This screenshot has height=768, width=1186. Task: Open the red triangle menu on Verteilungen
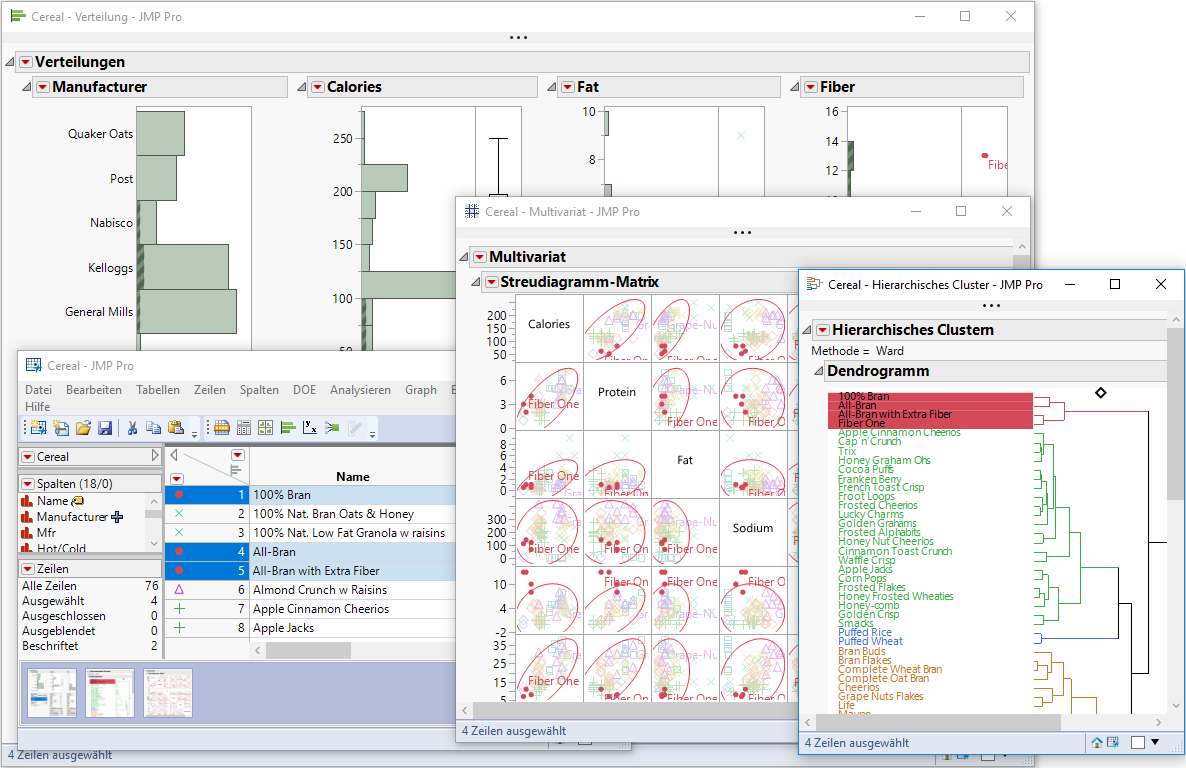25,62
